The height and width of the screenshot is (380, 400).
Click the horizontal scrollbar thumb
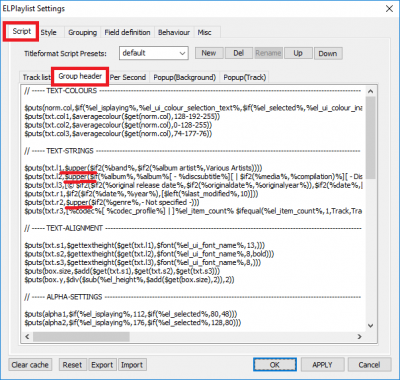click(81, 337)
